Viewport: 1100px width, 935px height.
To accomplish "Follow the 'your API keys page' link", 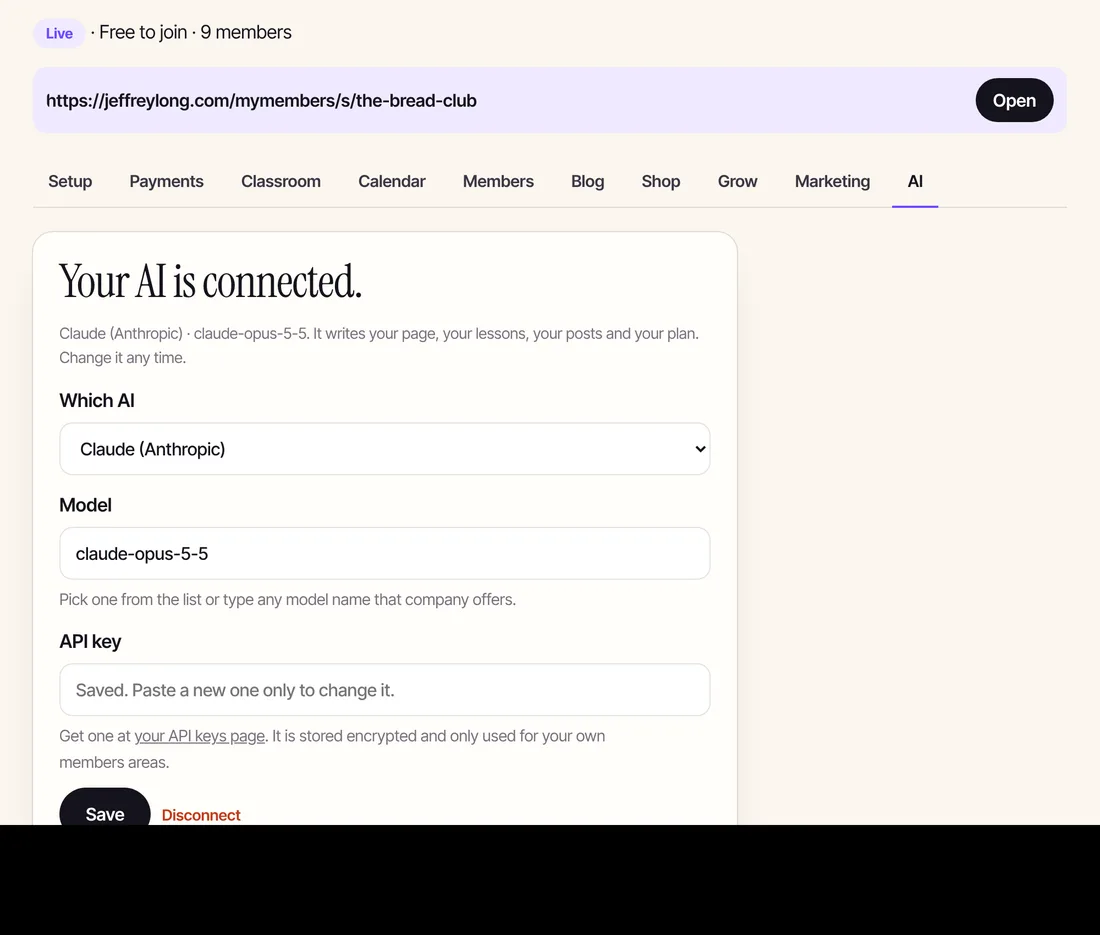I will pos(199,736).
